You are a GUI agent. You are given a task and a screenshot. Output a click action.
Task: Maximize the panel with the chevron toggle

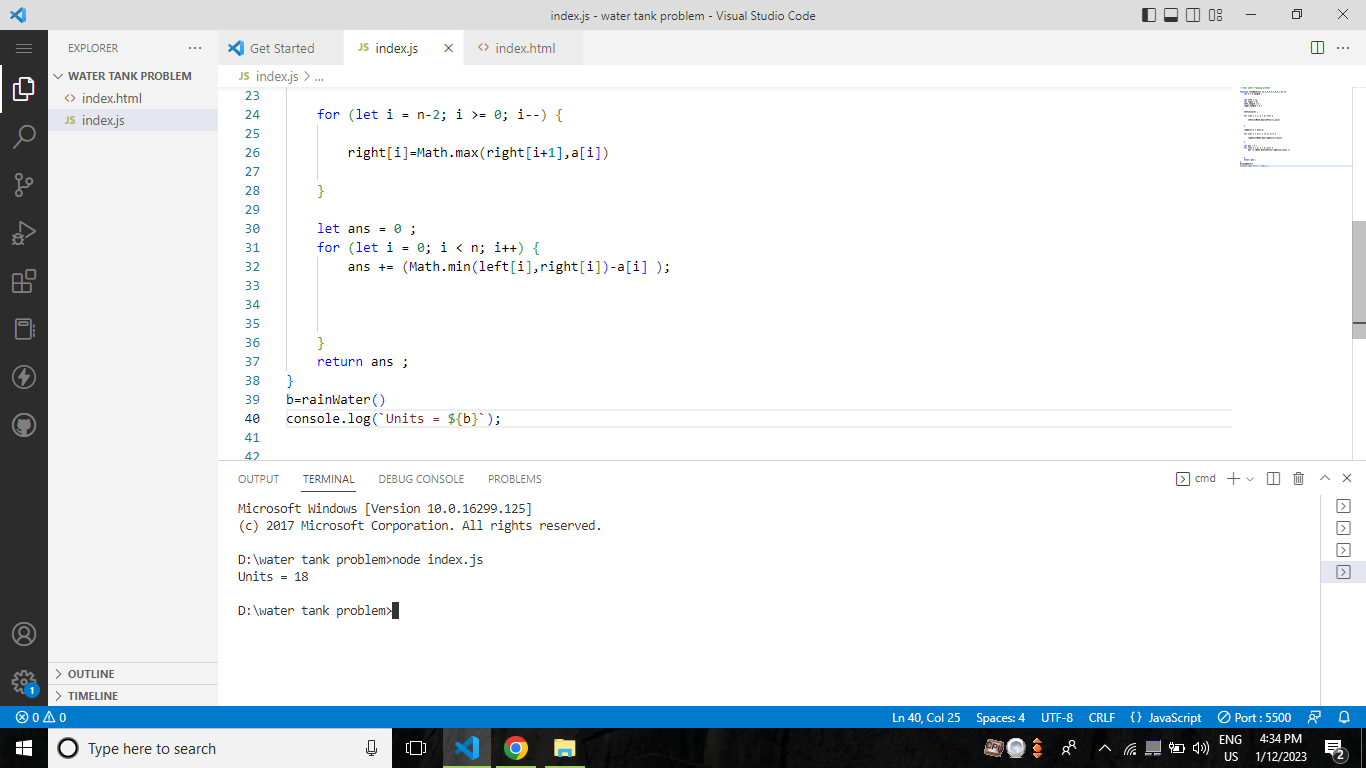[x=1324, y=478]
